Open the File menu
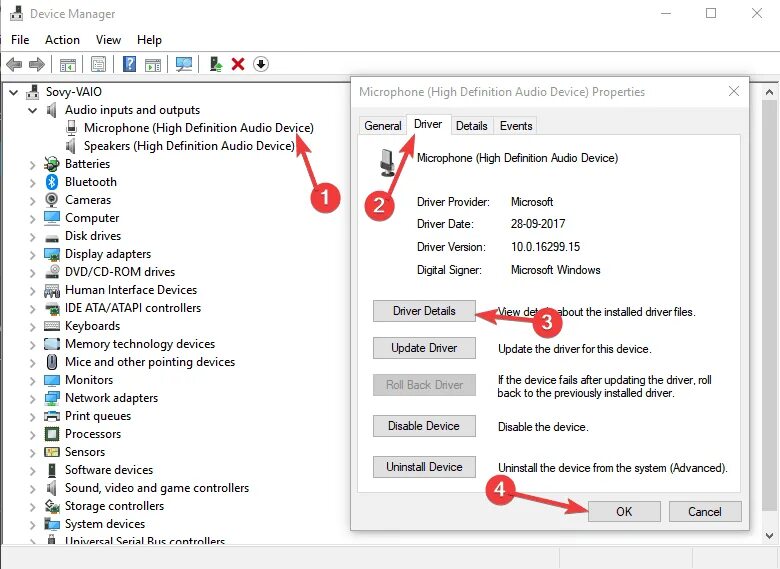 20,40
